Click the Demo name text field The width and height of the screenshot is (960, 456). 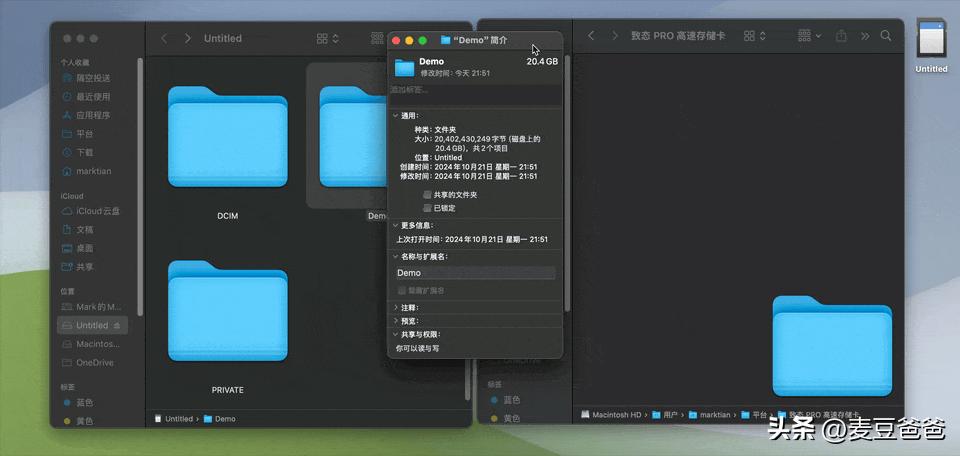pos(475,273)
